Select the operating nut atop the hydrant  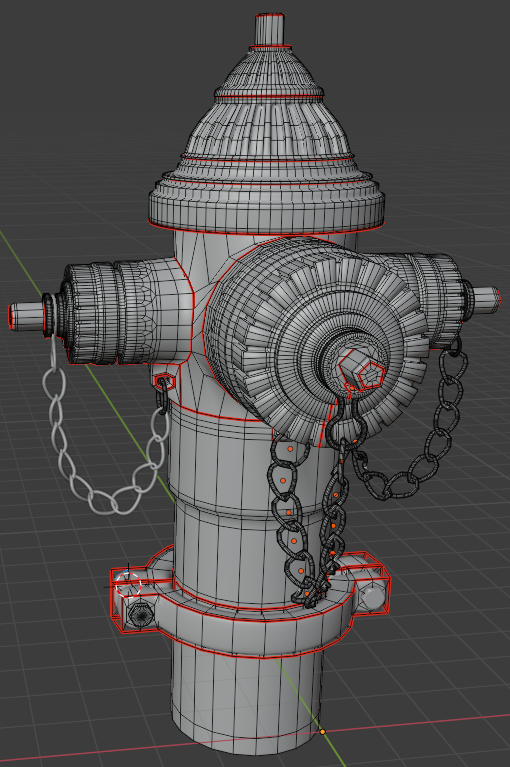coord(270,29)
